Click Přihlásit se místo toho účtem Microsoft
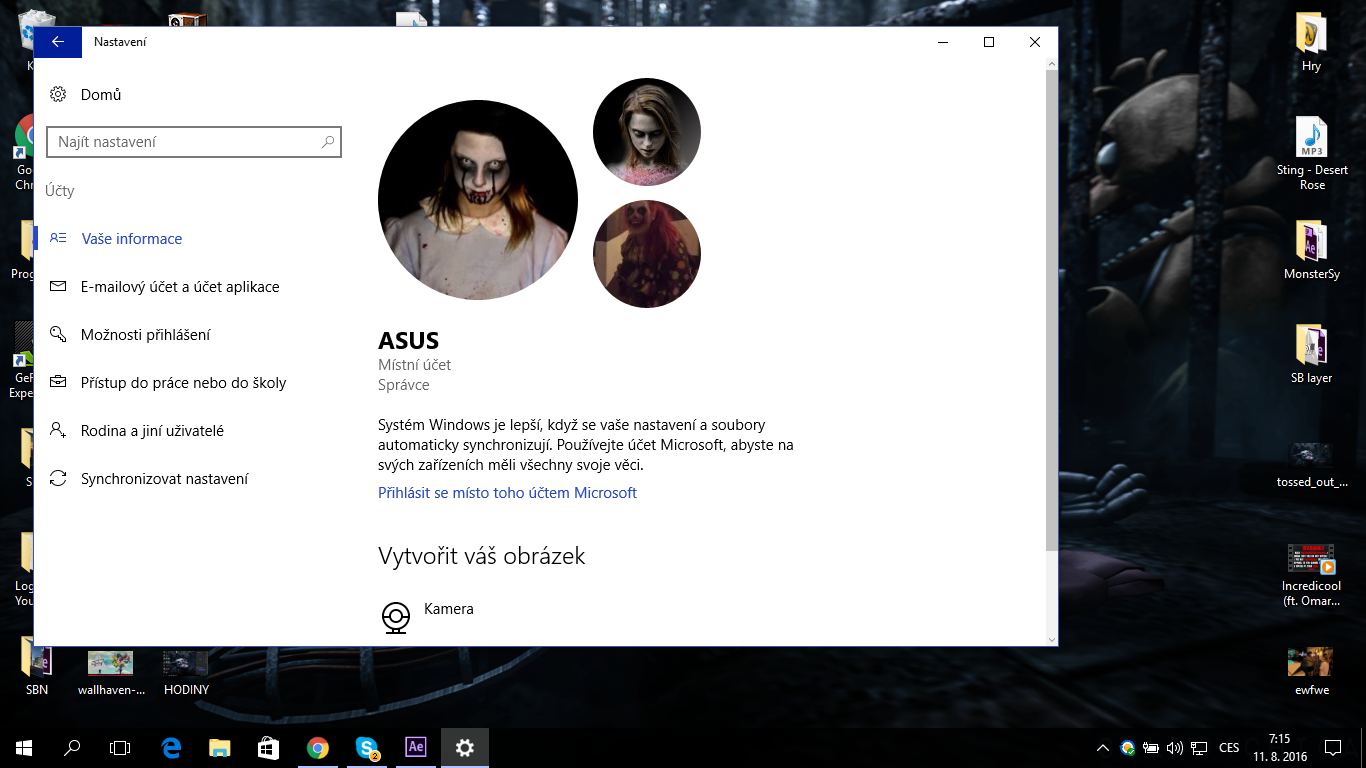 tap(507, 493)
